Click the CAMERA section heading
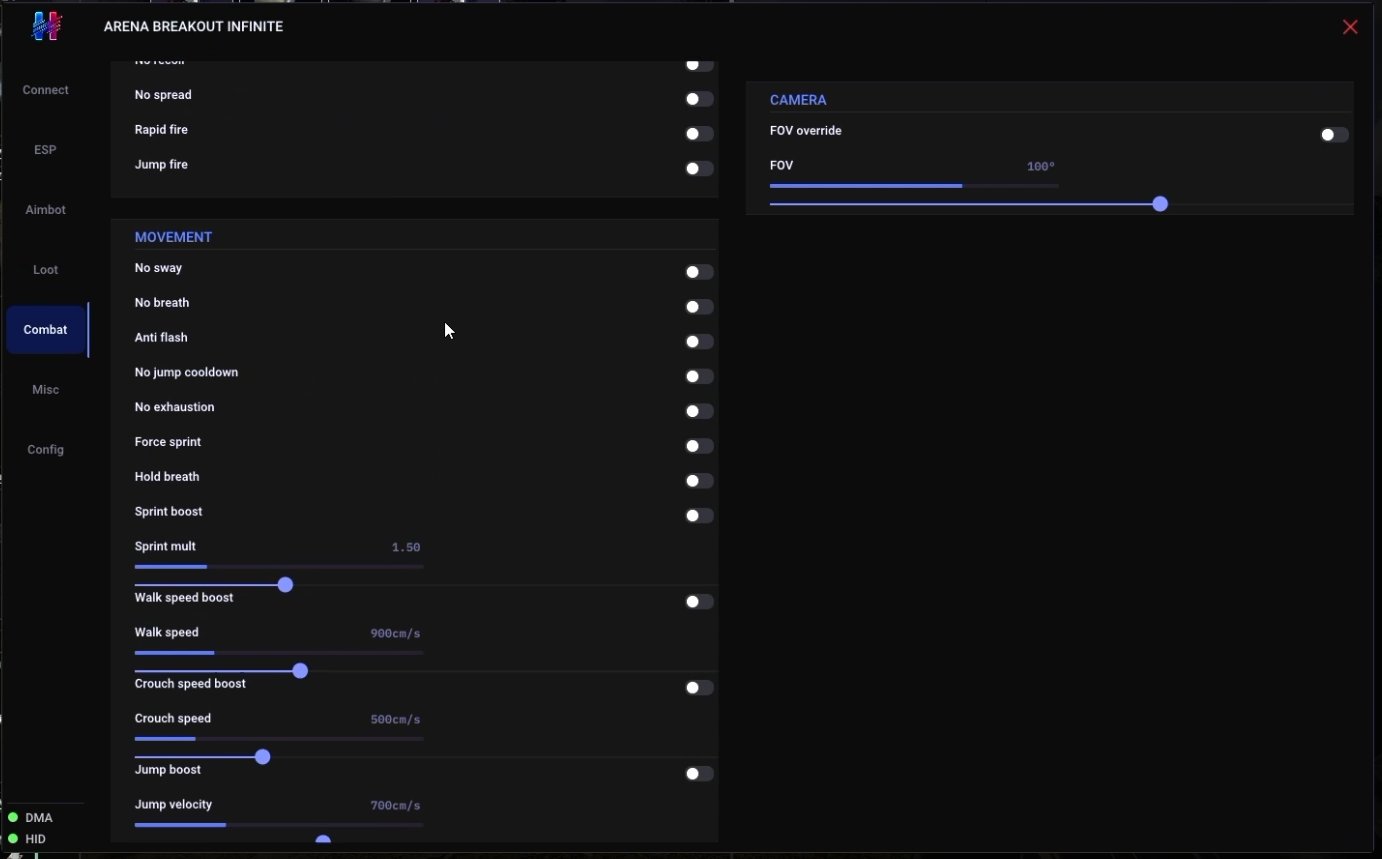This screenshot has width=1382, height=859. [x=798, y=100]
